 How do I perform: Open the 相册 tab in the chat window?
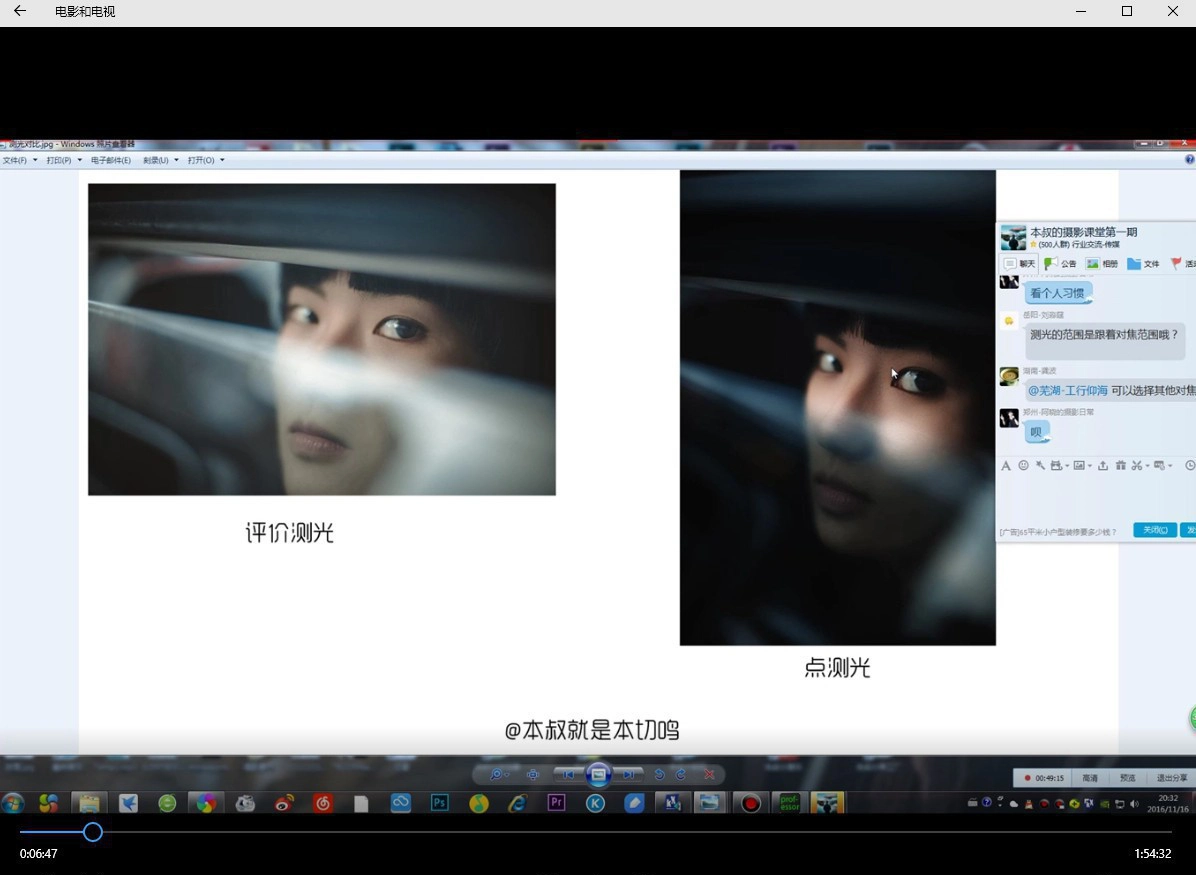pos(1101,264)
